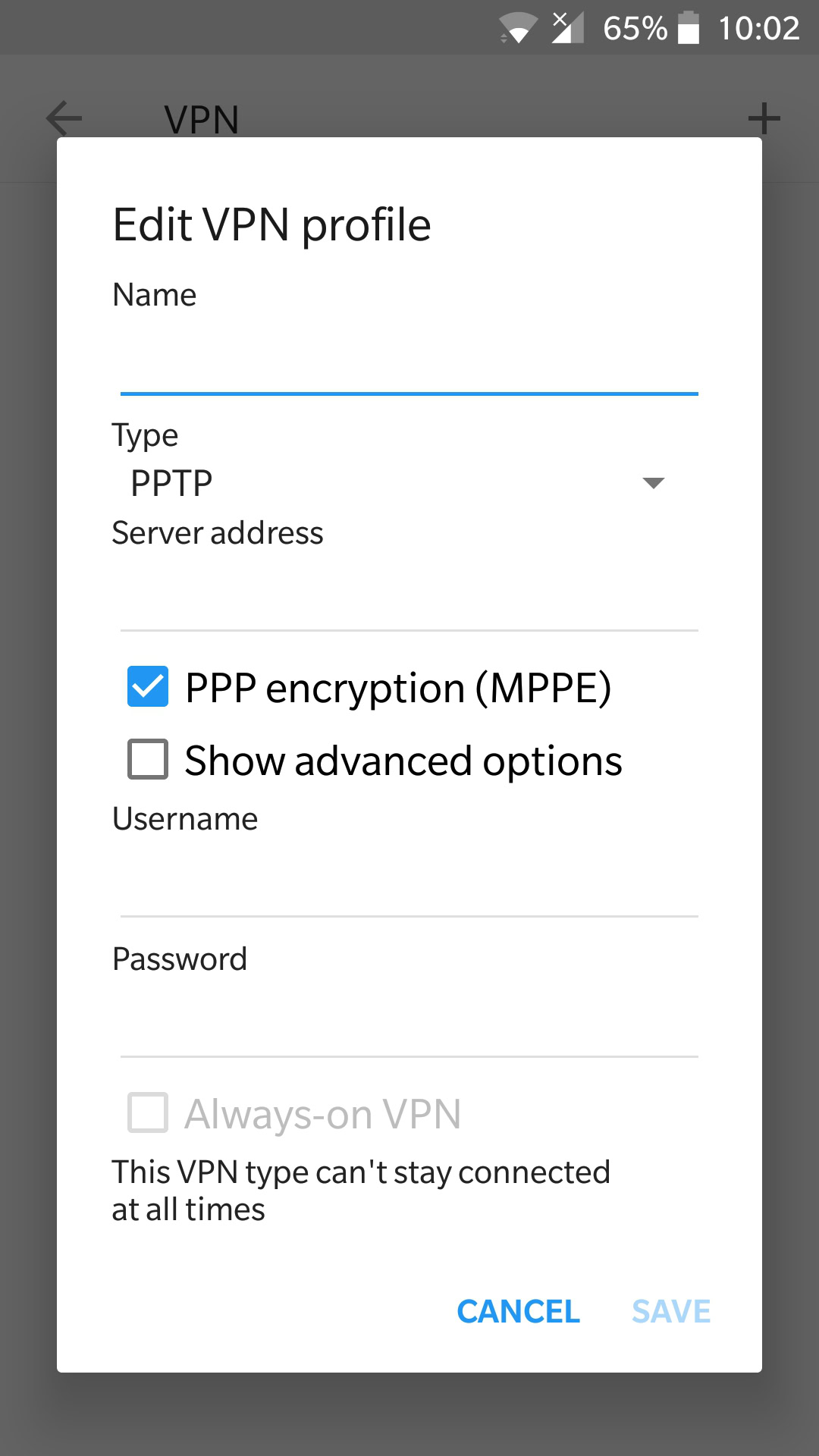Tap the Server address input field
The height and width of the screenshot is (1456, 819).
pos(409,599)
